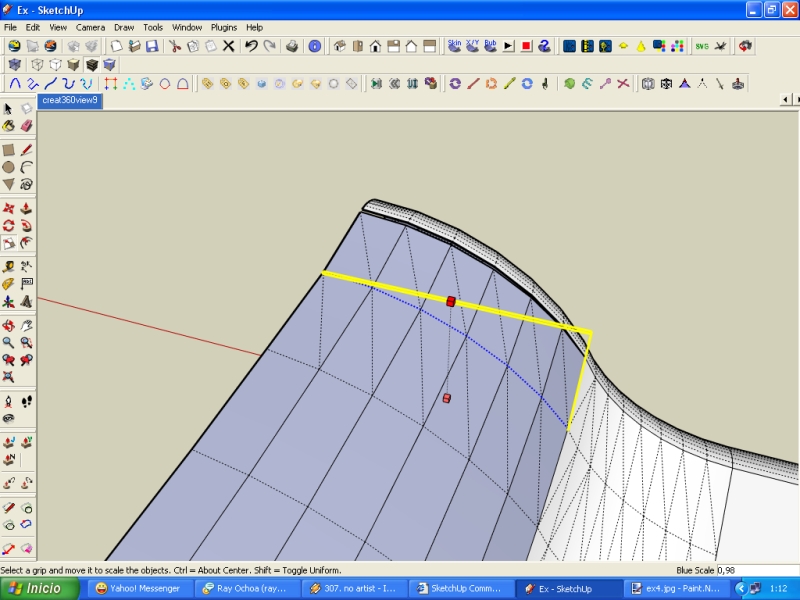
Task: Click the Blue Scale value field
Action: (x=757, y=570)
